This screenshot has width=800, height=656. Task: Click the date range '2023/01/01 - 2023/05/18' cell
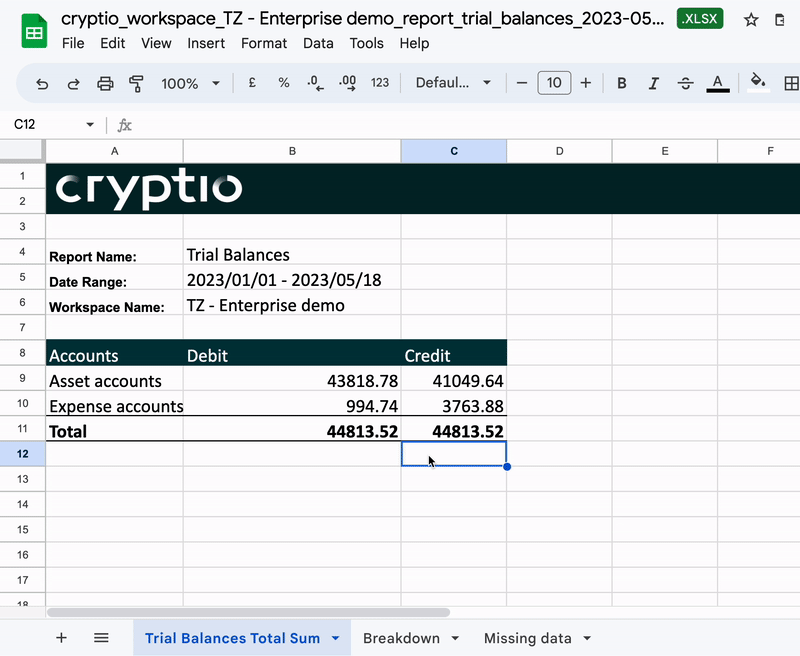click(x=292, y=277)
